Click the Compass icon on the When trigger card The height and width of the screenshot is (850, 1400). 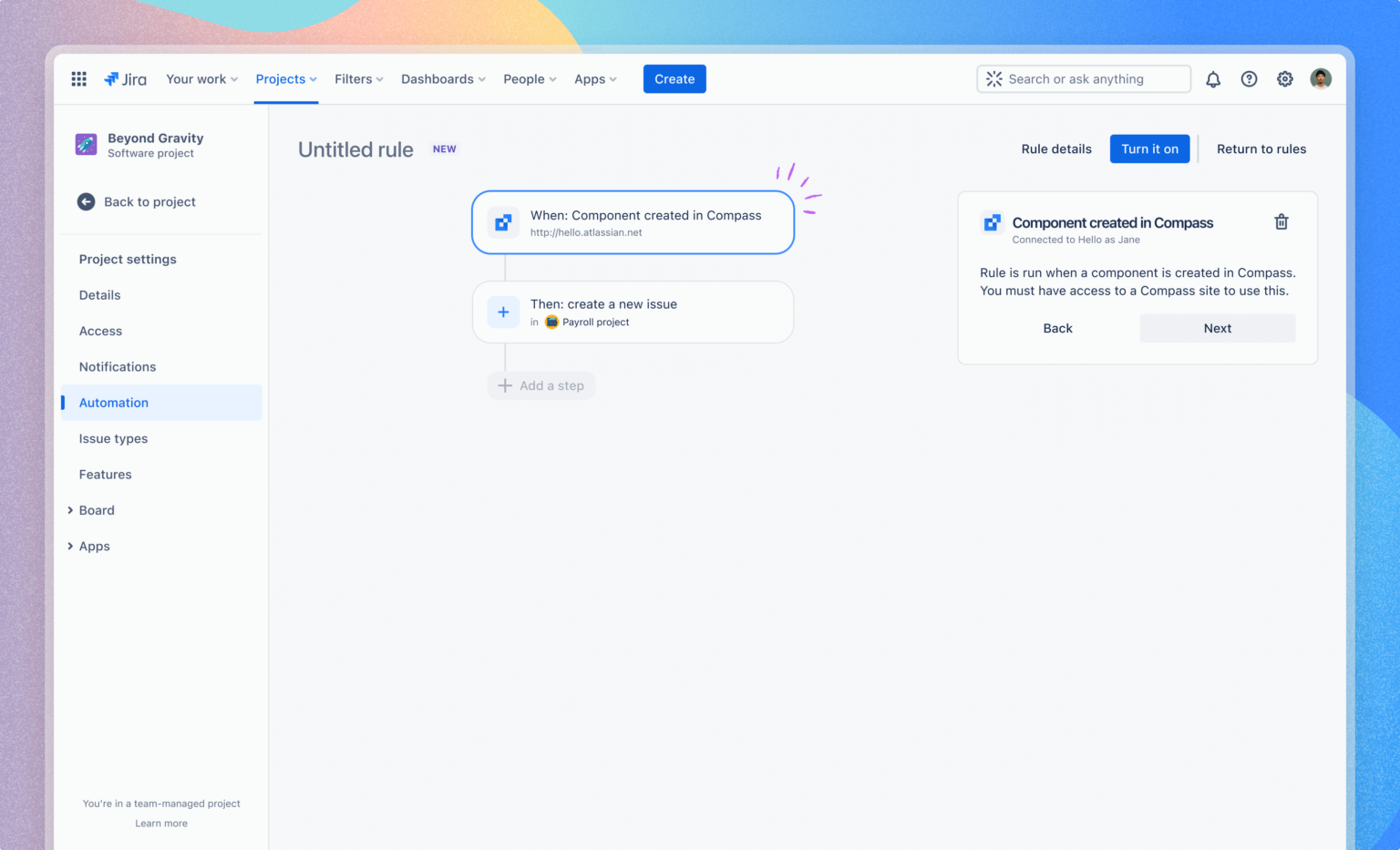[503, 221]
